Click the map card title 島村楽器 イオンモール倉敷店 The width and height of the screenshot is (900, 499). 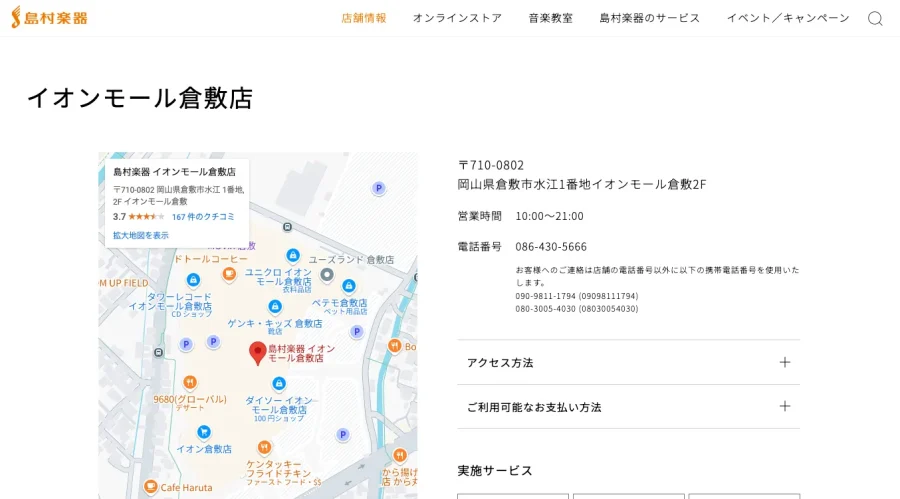pyautogui.click(x=174, y=172)
